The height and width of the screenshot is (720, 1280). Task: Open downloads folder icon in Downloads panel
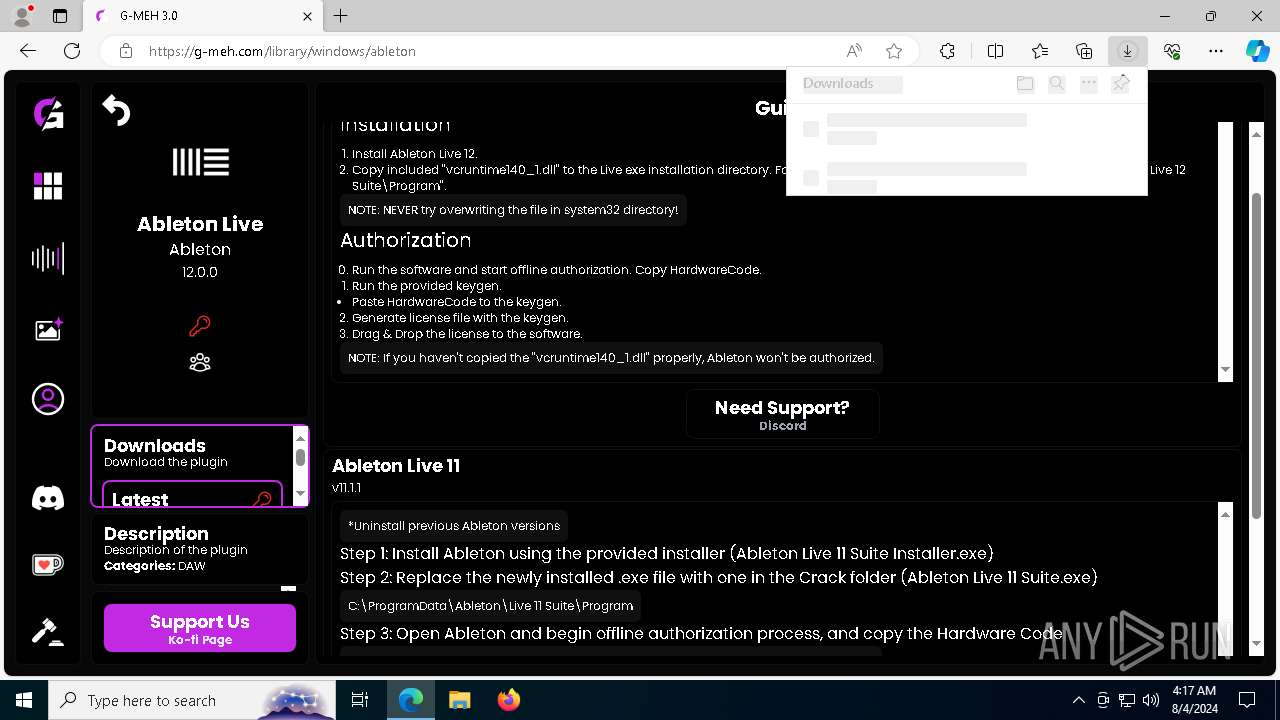point(1025,84)
